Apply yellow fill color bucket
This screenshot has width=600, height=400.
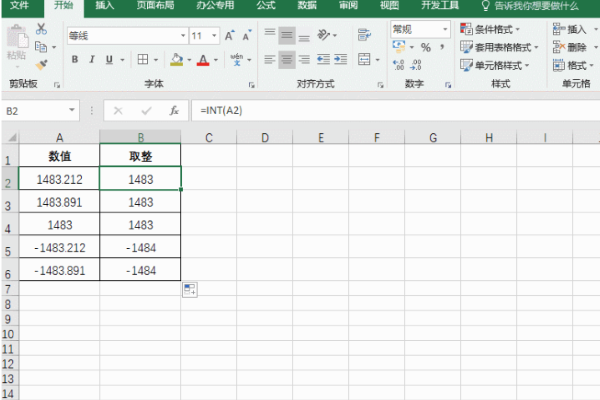[x=176, y=59]
